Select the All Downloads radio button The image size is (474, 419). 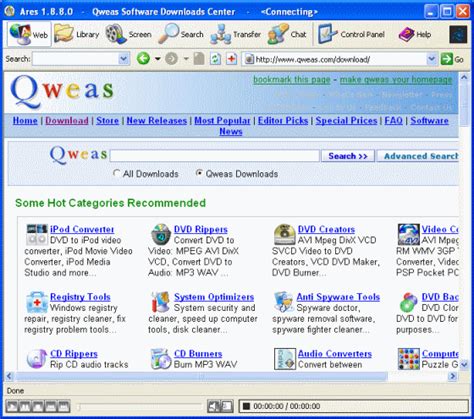click(116, 173)
